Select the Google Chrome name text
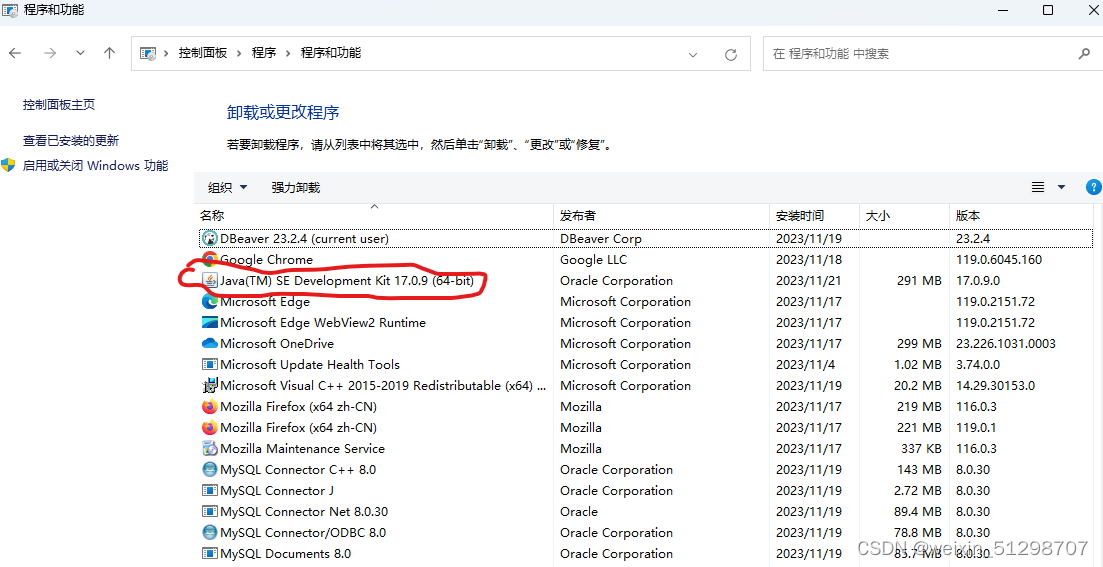The width and height of the screenshot is (1103, 567). tap(266, 260)
